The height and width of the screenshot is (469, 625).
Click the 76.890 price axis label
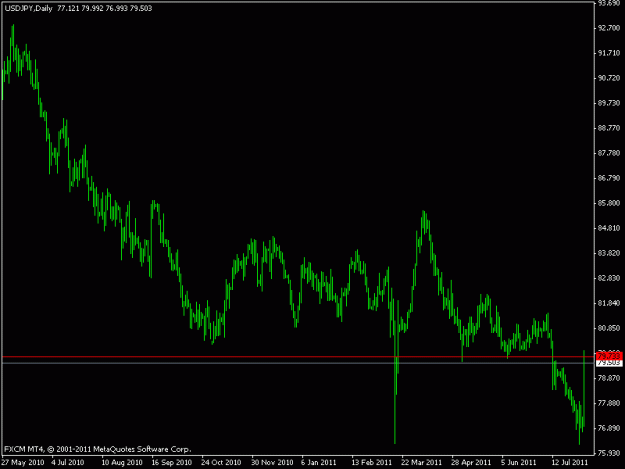coord(609,428)
